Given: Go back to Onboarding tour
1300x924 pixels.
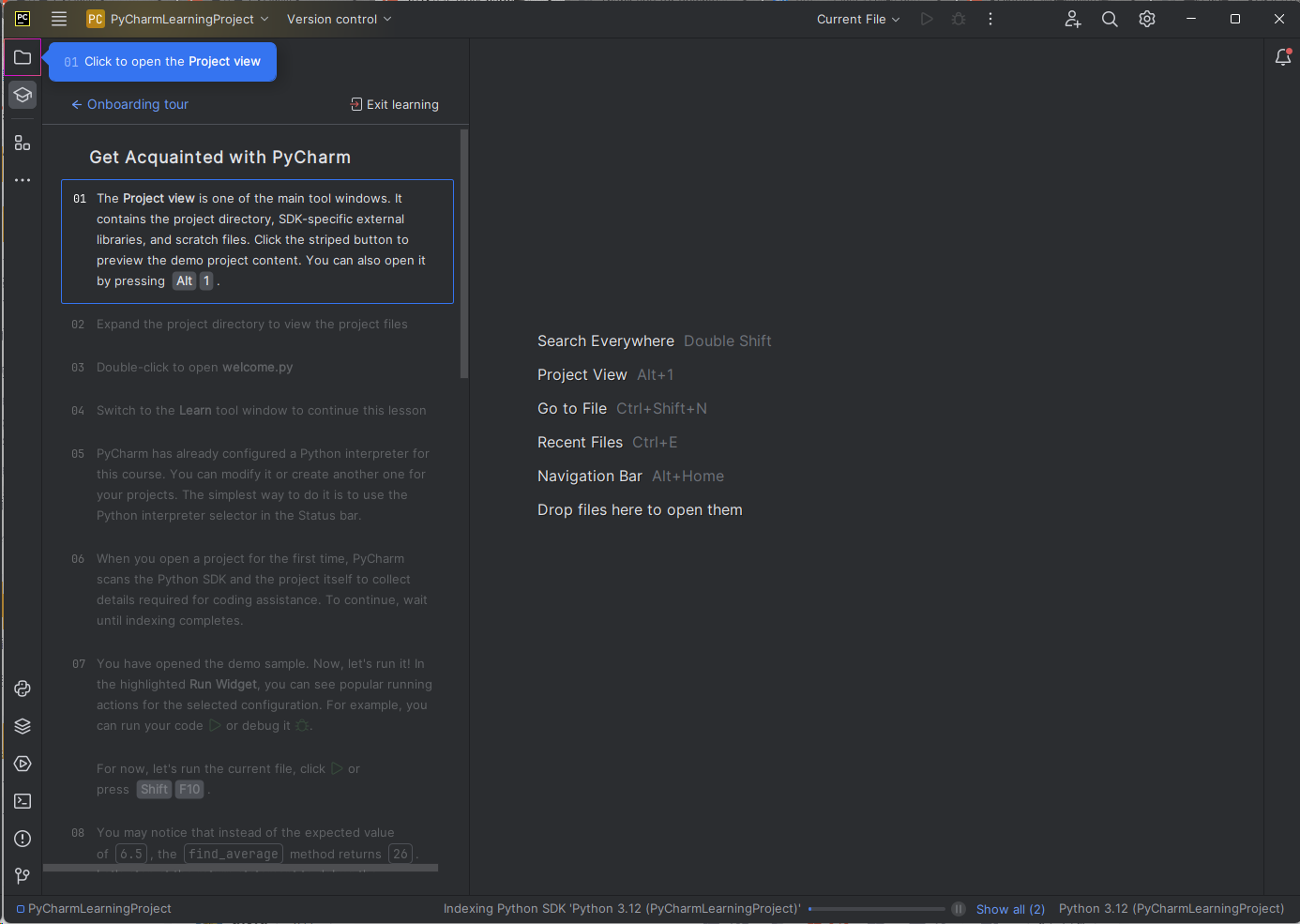Looking at the screenshot, I should pyautogui.click(x=130, y=104).
